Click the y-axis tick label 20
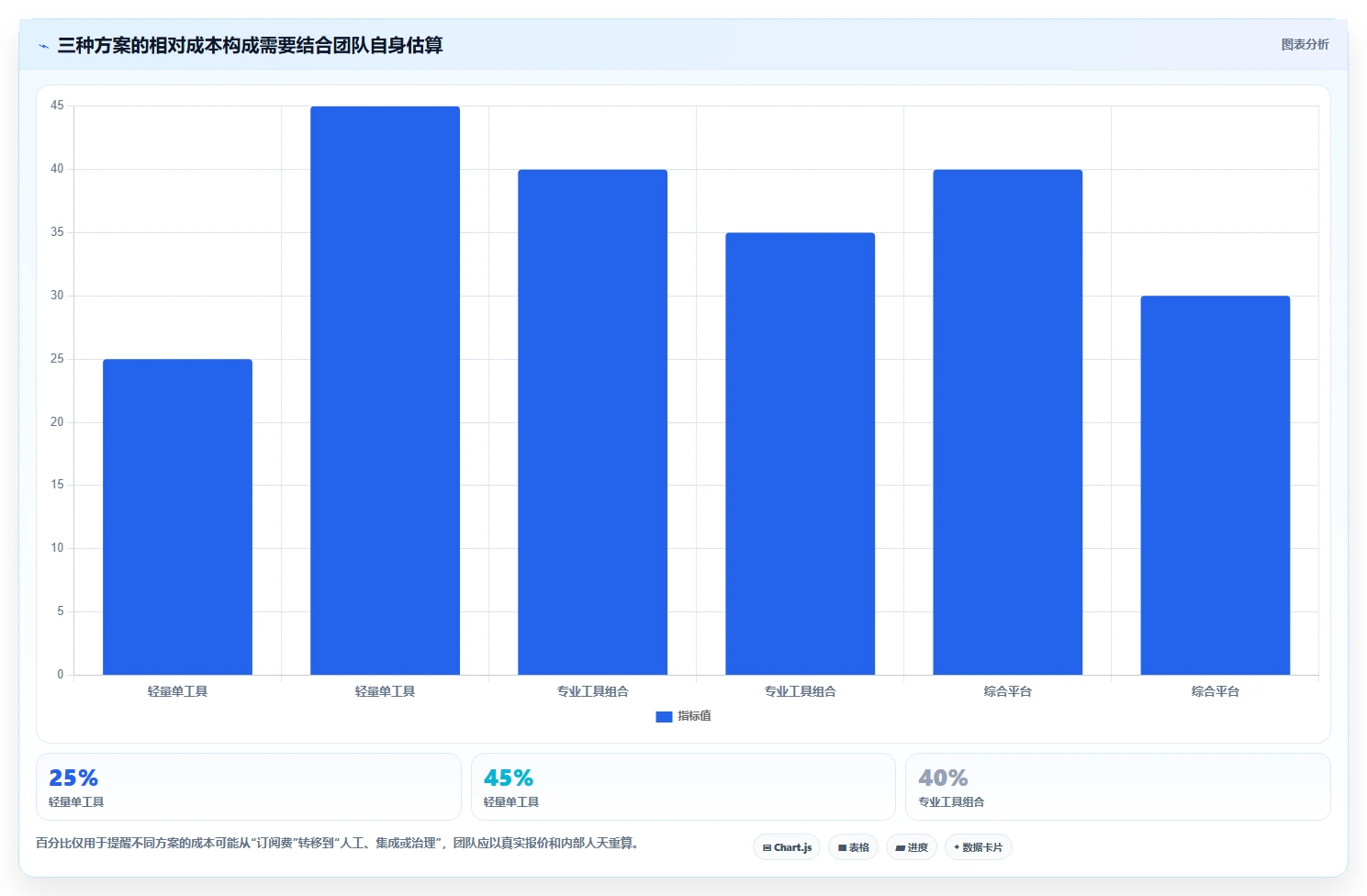 pyautogui.click(x=57, y=422)
